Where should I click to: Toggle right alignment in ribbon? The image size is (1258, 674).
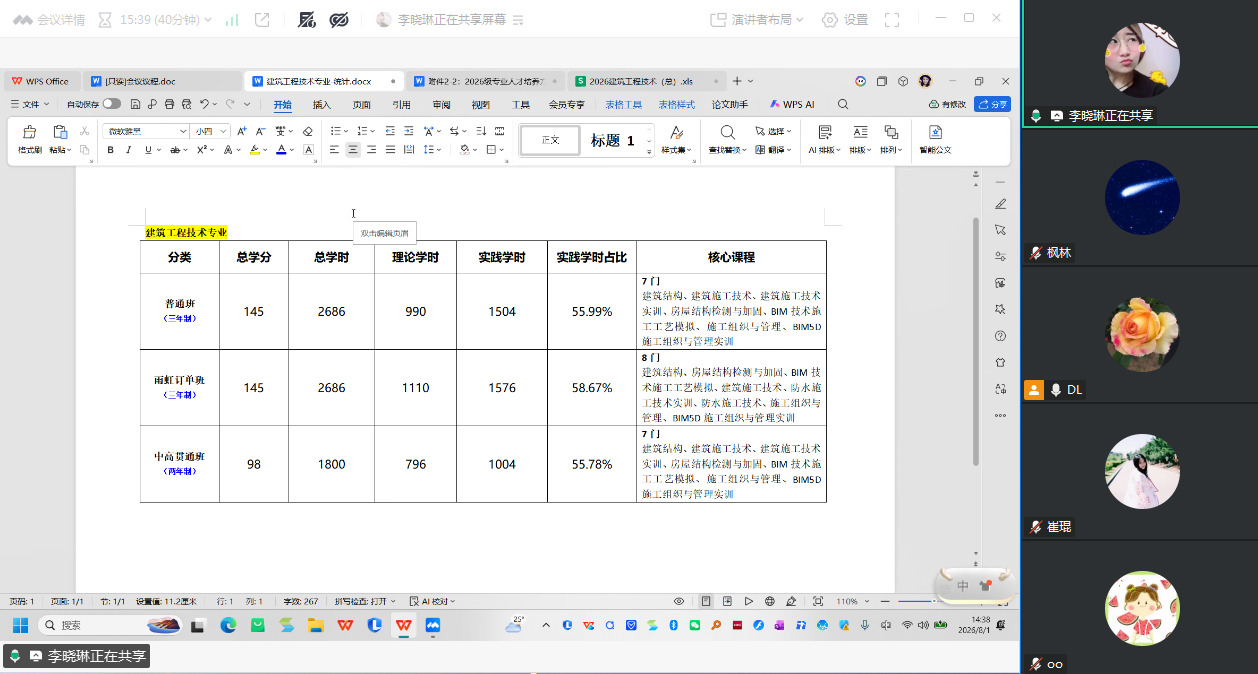(372, 150)
